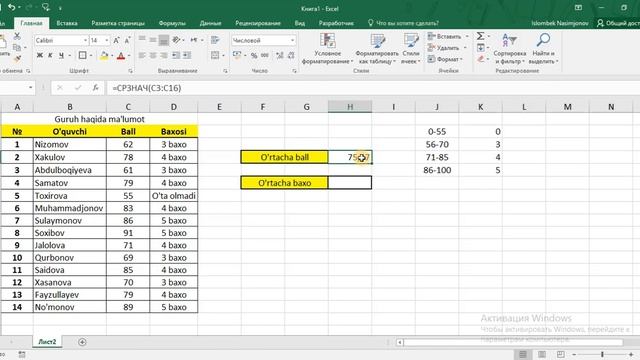Screen dimensions: 640x360
Task: Click the formula bar text =СРЗНАЧ(C3:C16)
Action: tap(147, 88)
